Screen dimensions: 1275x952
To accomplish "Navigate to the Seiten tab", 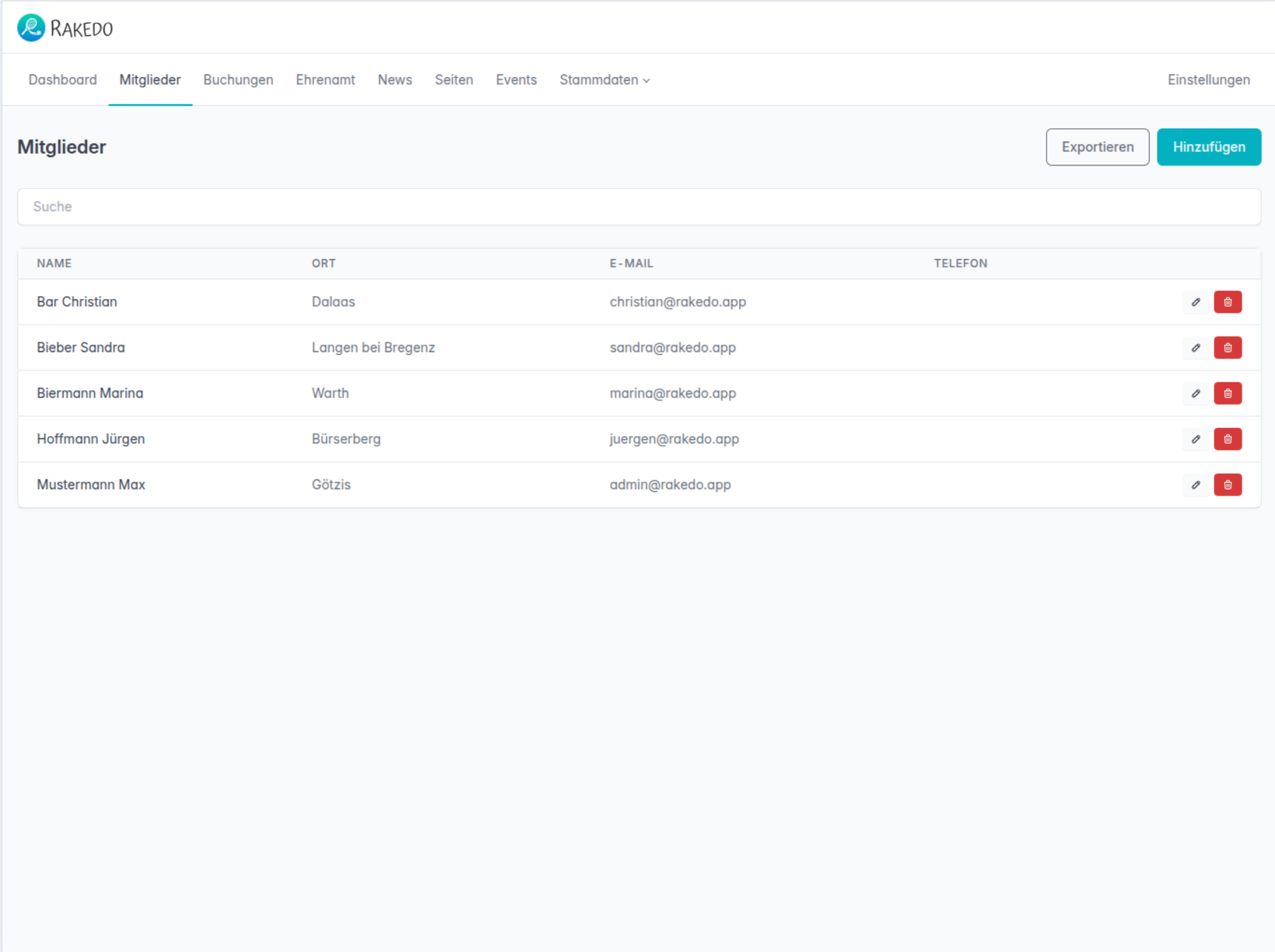I will tap(454, 79).
